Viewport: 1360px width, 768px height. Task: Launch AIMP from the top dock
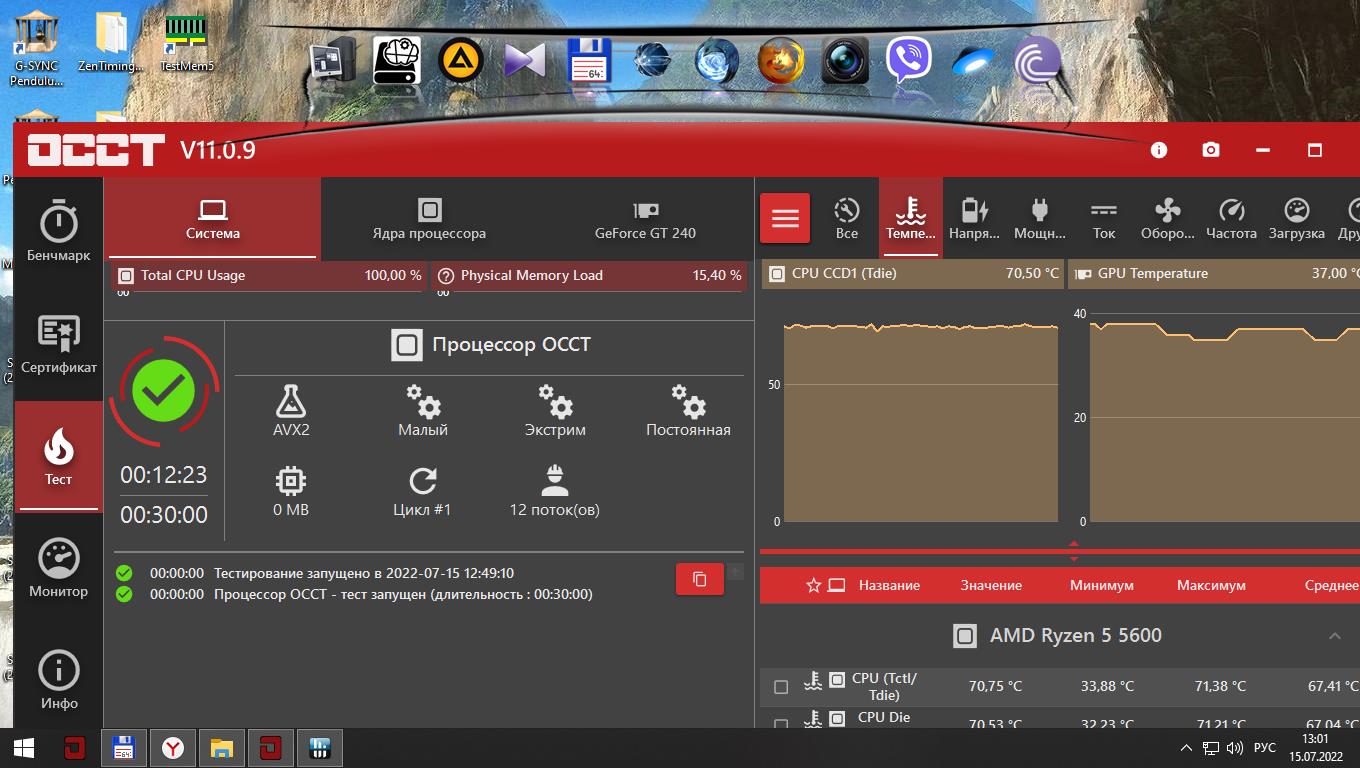point(461,61)
